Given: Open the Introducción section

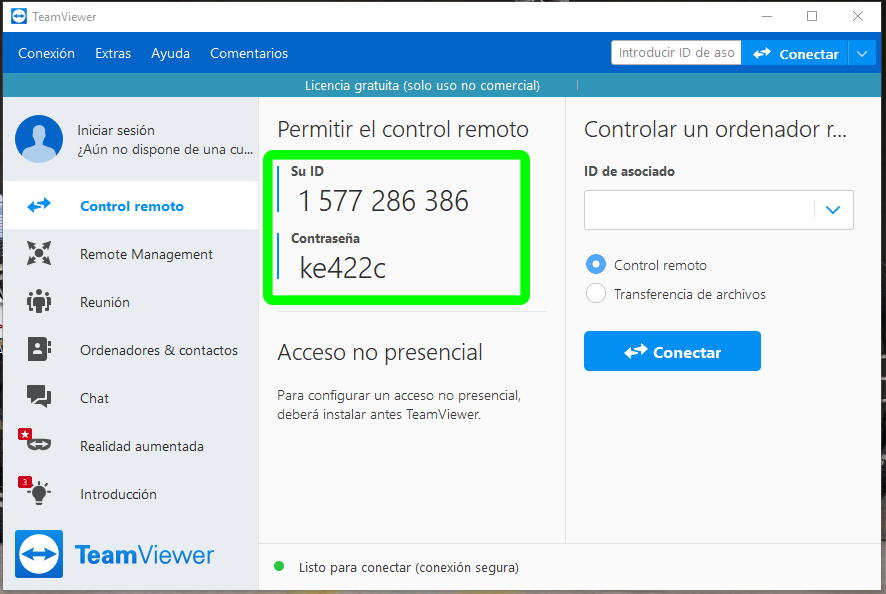Looking at the screenshot, I should (x=131, y=494).
